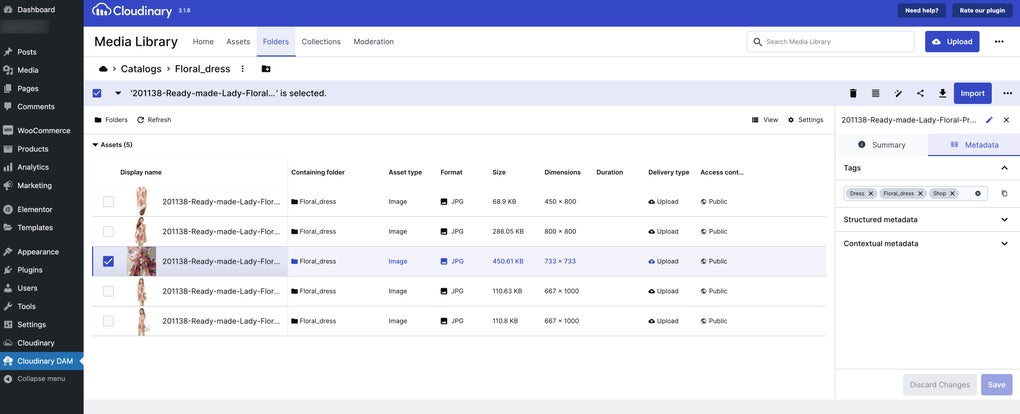
Task: Click the delete trash icon in selection bar
Action: (x=853, y=93)
